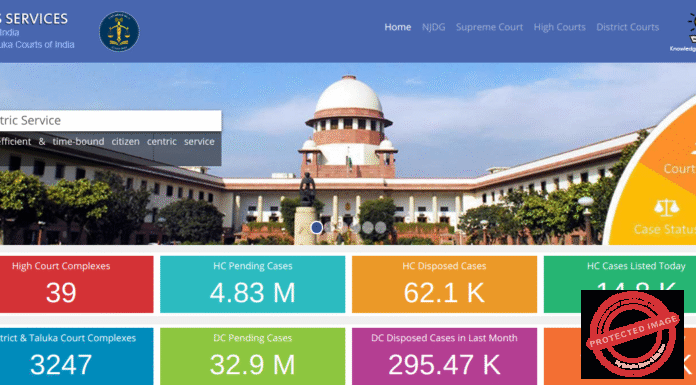This screenshot has height=385, width=696.
Task: Click the HC Cases Listed Today card
Action: click(620, 274)
